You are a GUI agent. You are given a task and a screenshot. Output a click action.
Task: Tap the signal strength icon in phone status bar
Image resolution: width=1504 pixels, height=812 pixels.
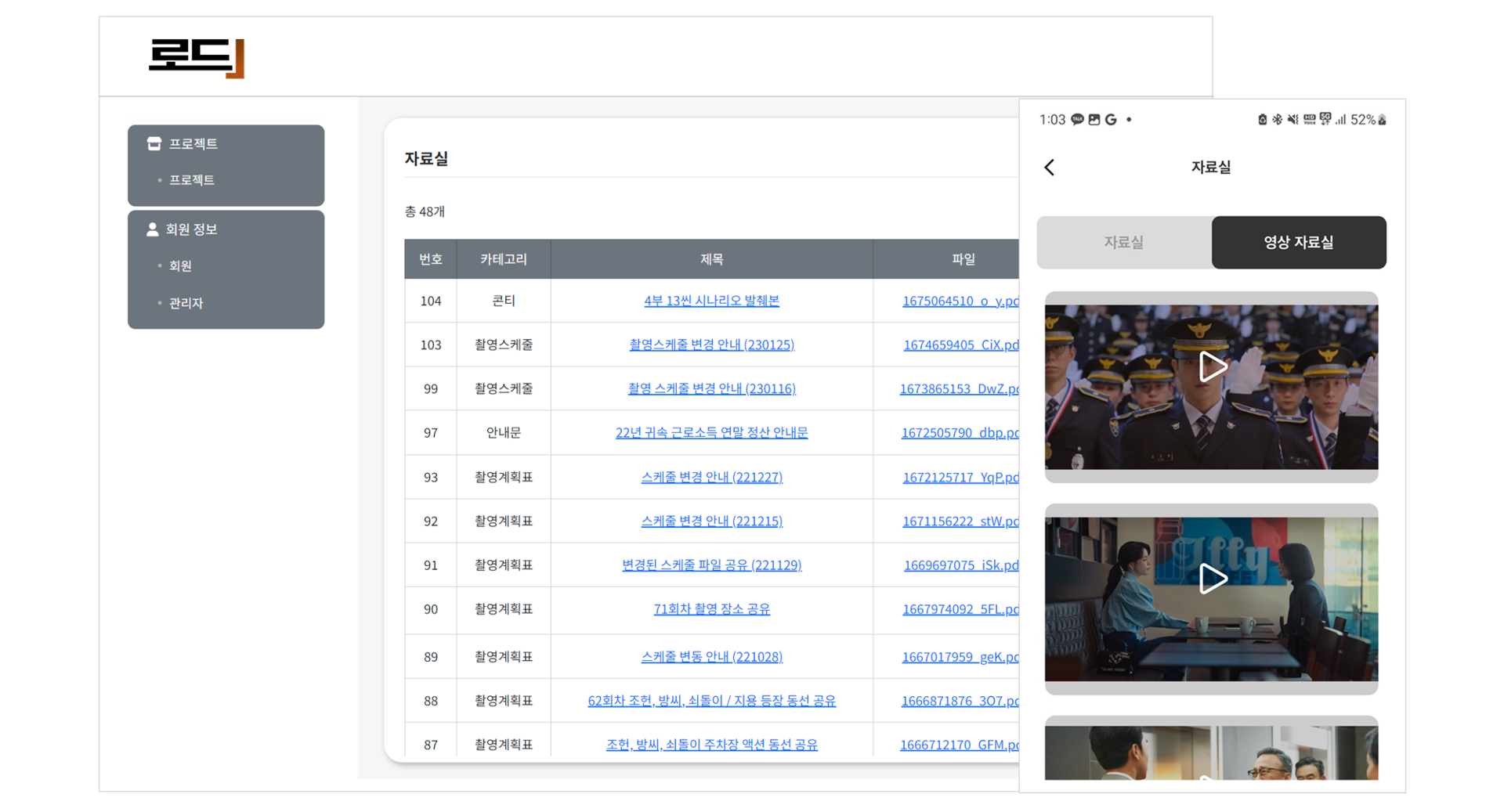(1341, 120)
